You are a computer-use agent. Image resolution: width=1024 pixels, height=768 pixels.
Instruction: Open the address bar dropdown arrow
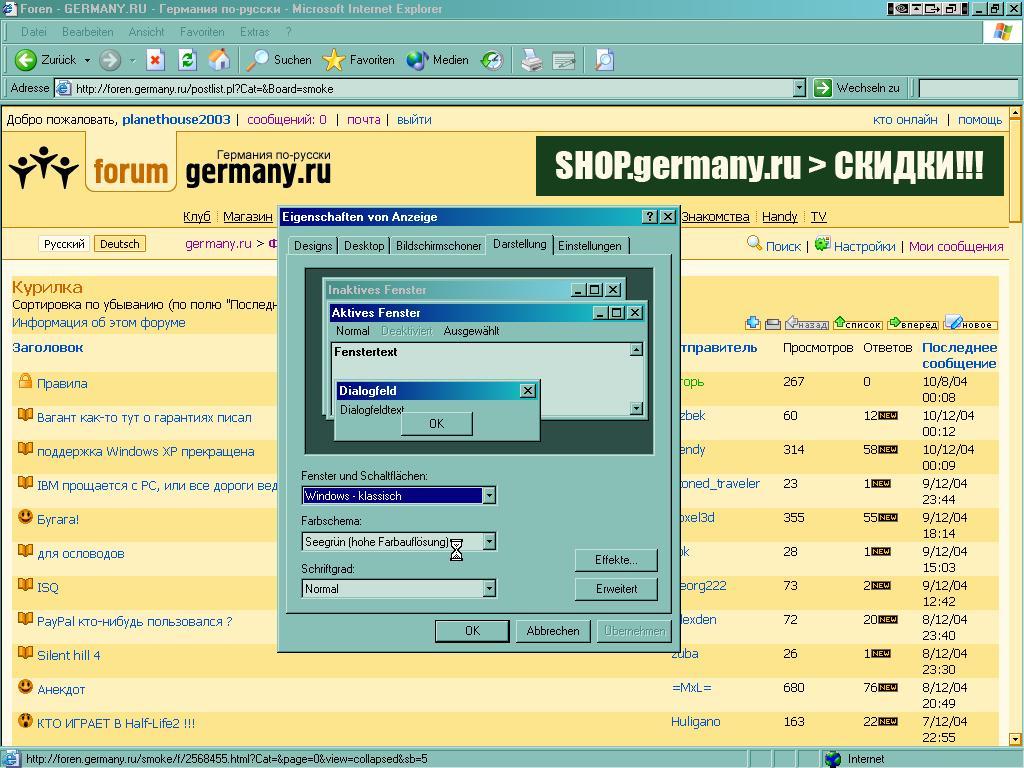pyautogui.click(x=799, y=88)
